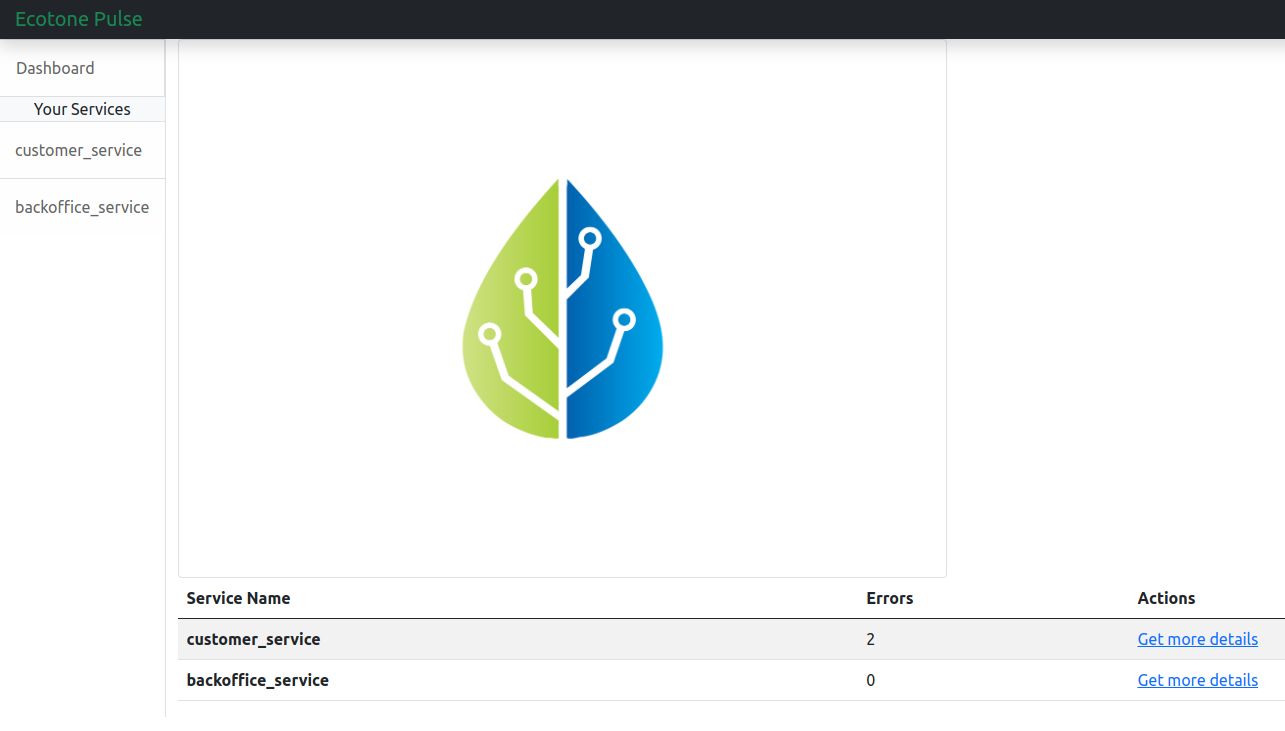Click the error count 2 cell
The image size is (1285, 731).
[x=871, y=639]
